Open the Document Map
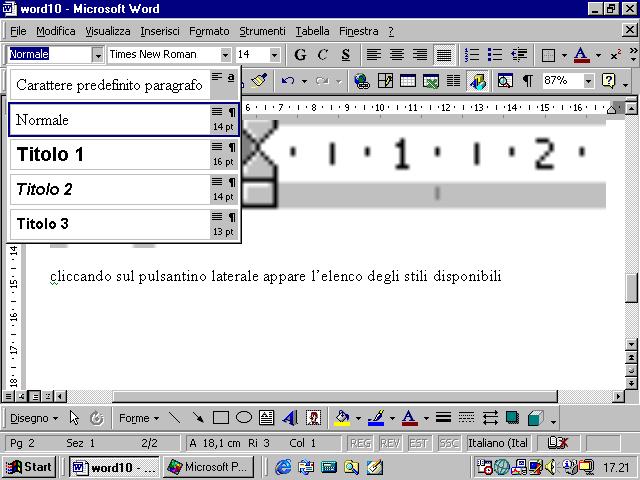Image resolution: width=640 pixels, height=480 pixels. click(x=505, y=81)
